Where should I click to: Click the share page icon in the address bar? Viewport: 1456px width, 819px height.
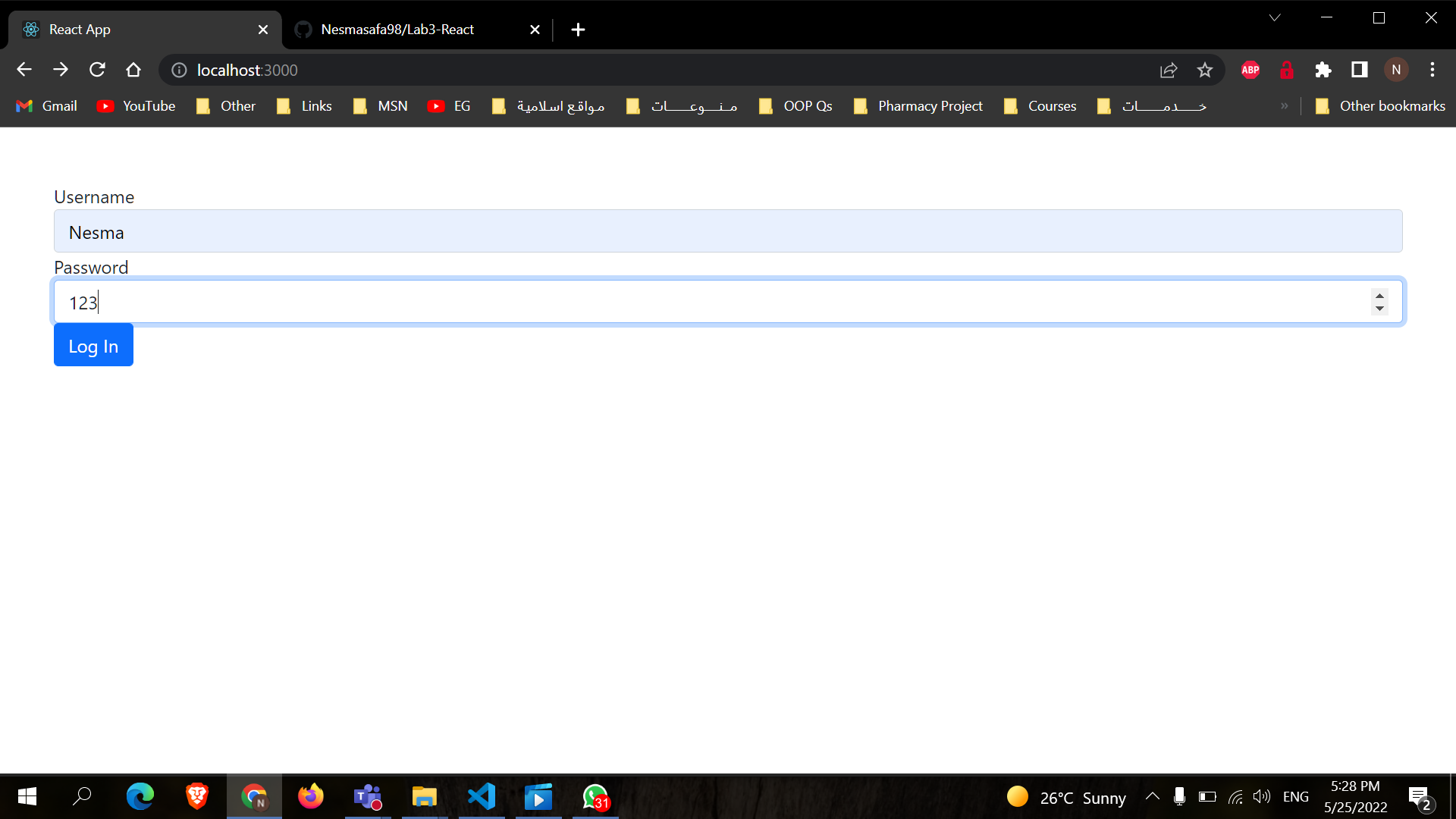point(1169,70)
